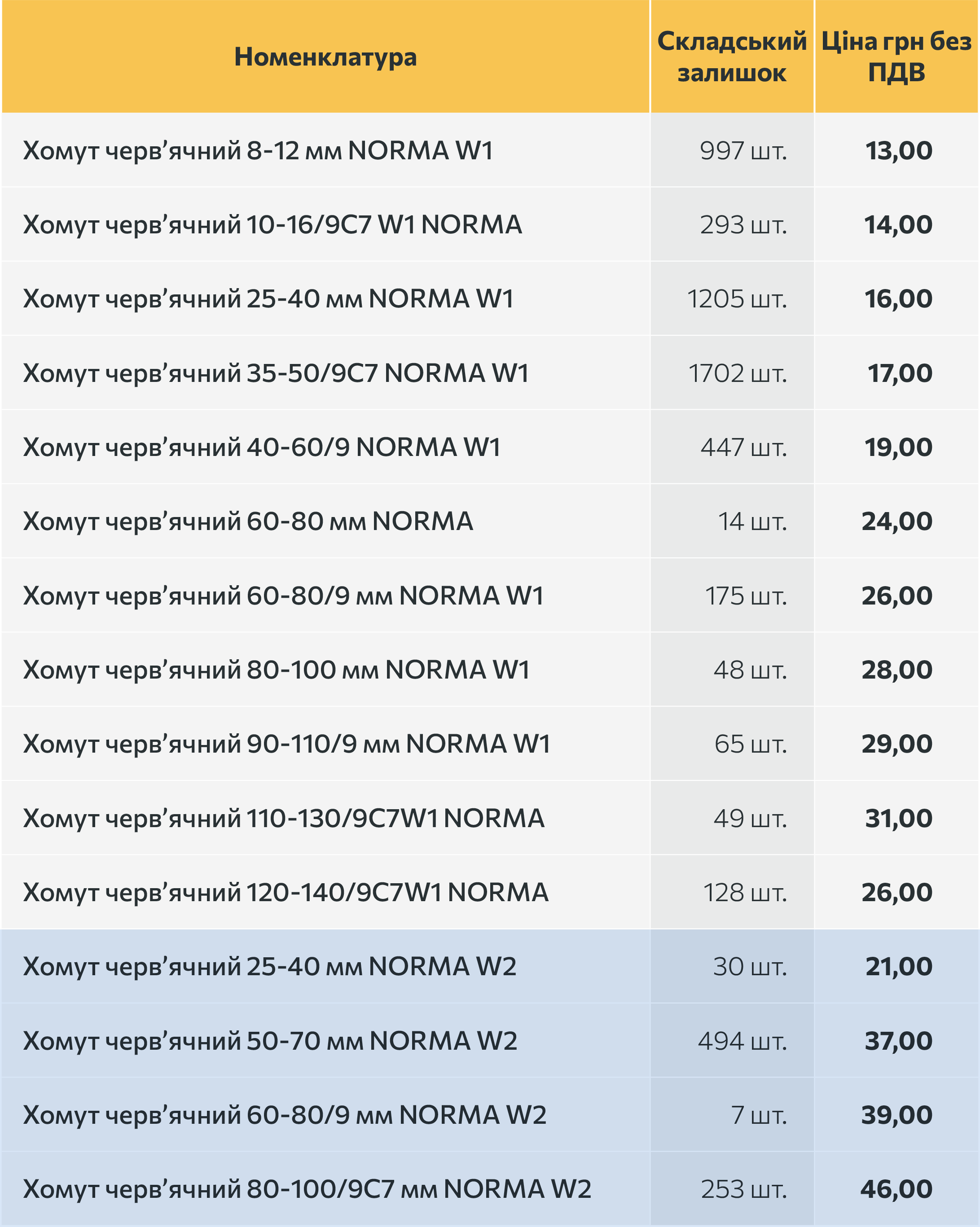Select row Хомут черв'ячний 25-40 мм NORMA W2
The width and height of the screenshot is (980, 1227).
coord(490,966)
